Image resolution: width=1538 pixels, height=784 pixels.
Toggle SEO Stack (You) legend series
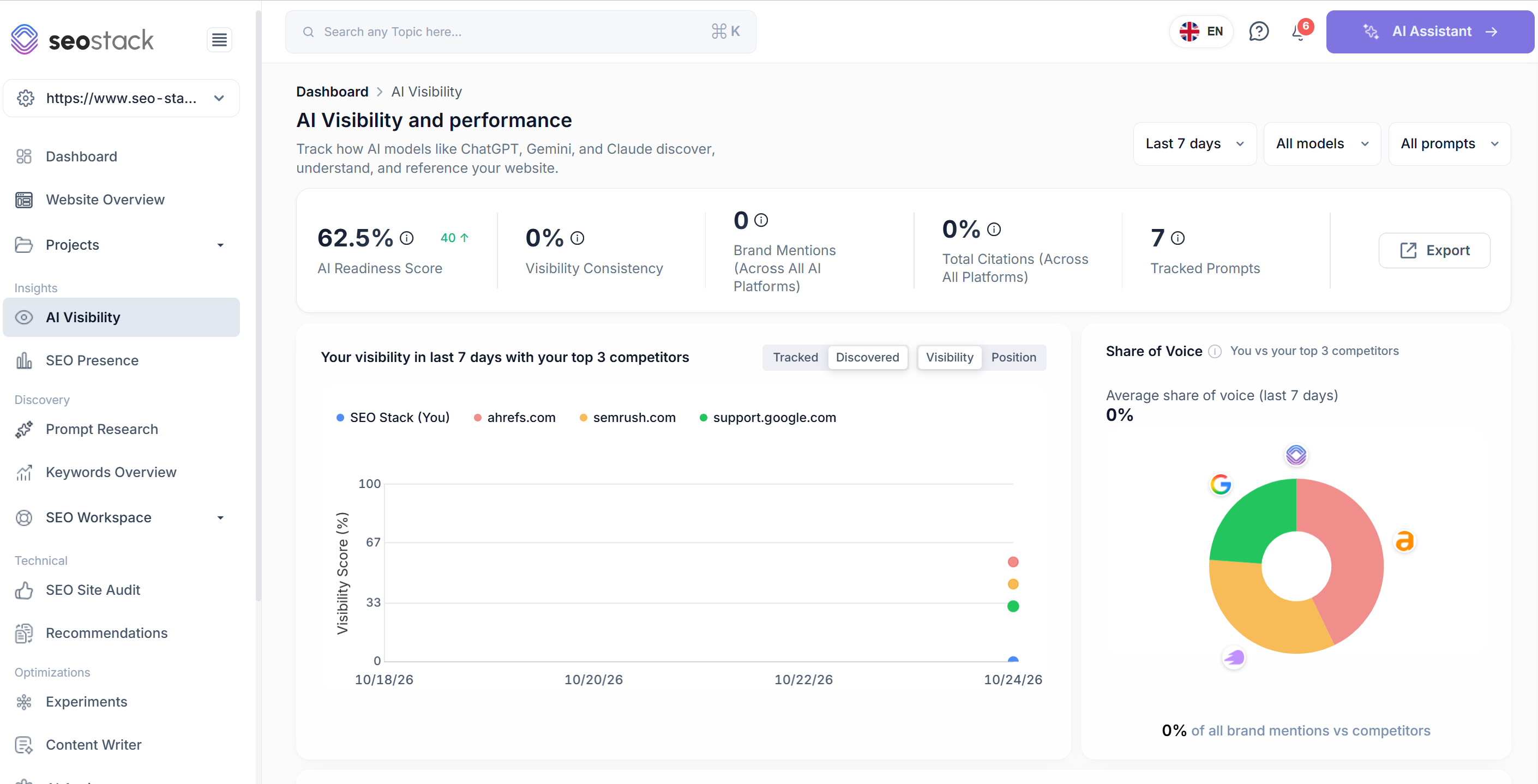tap(393, 418)
